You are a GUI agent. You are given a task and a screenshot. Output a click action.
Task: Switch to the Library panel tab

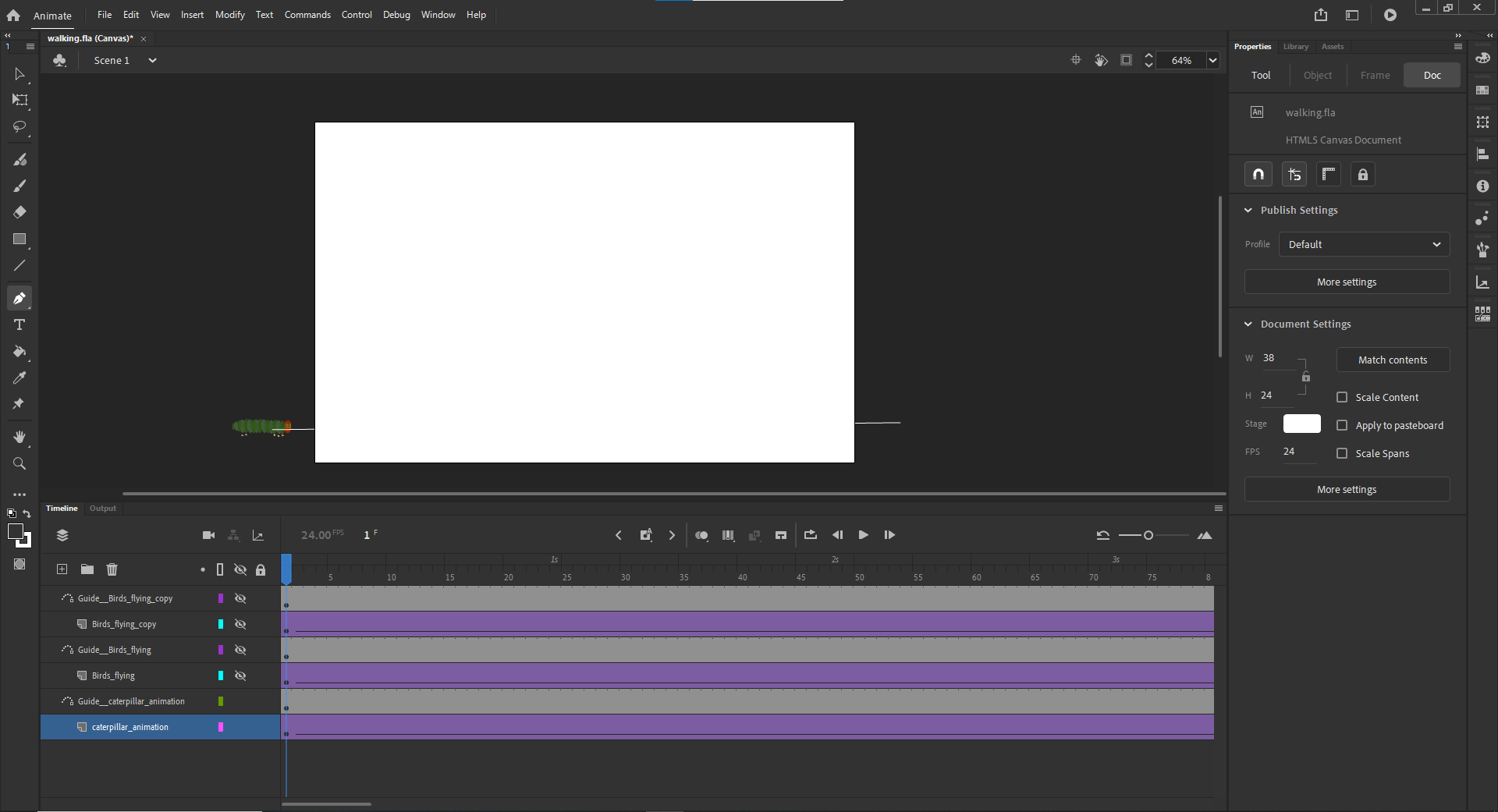pyautogui.click(x=1295, y=47)
